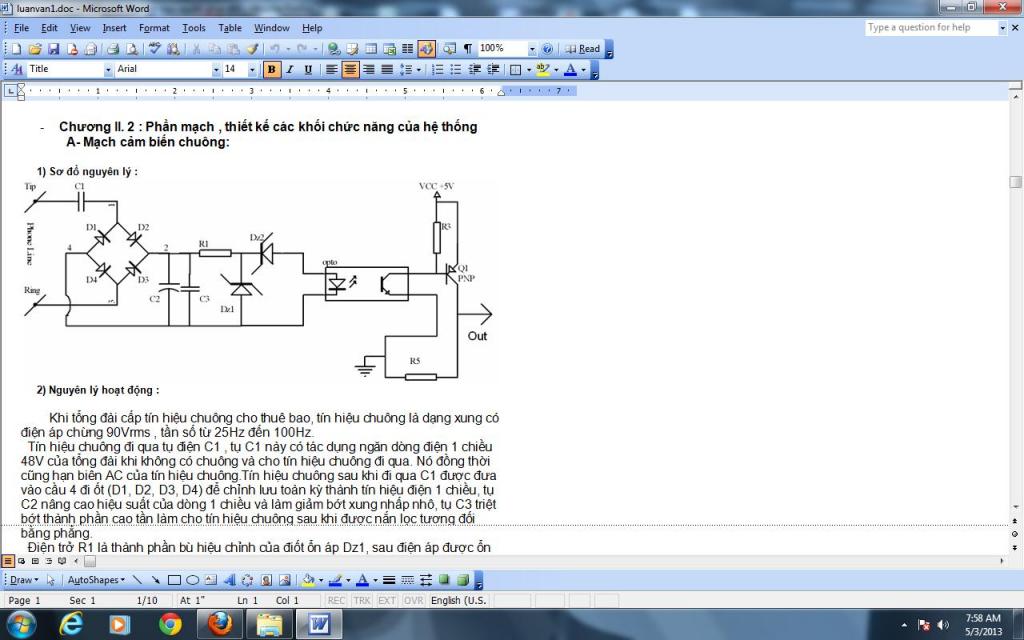The width and height of the screenshot is (1024, 640).
Task: Create a new blank document
Action: click(16, 49)
